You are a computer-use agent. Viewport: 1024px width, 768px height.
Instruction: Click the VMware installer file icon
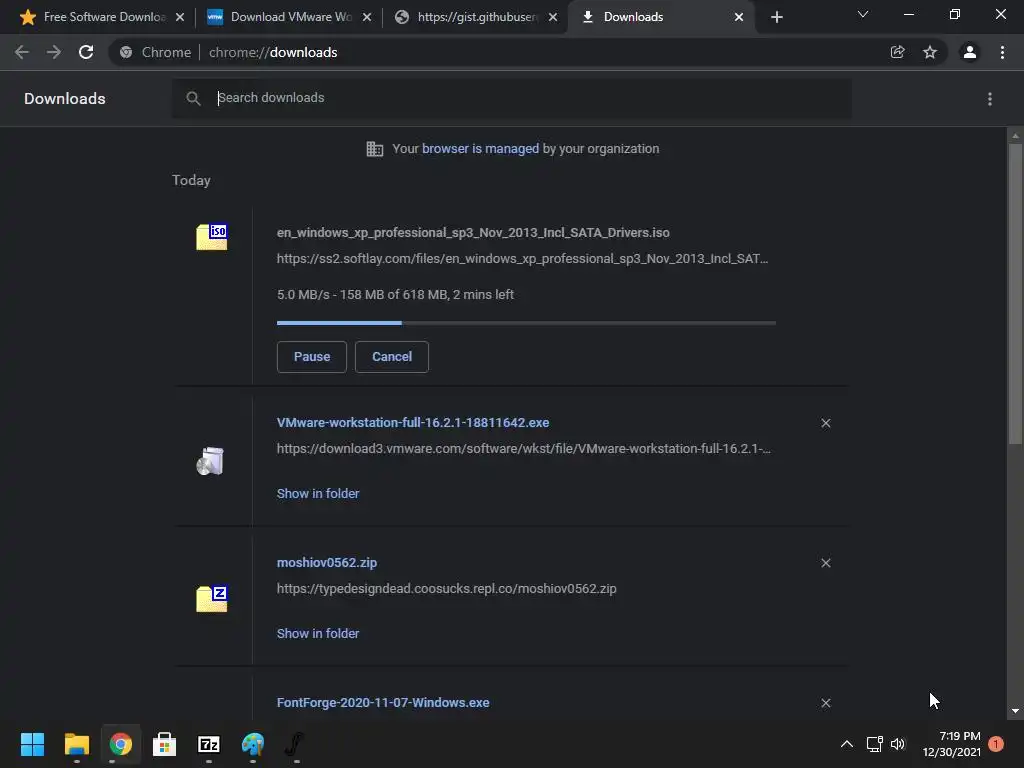tap(210, 461)
